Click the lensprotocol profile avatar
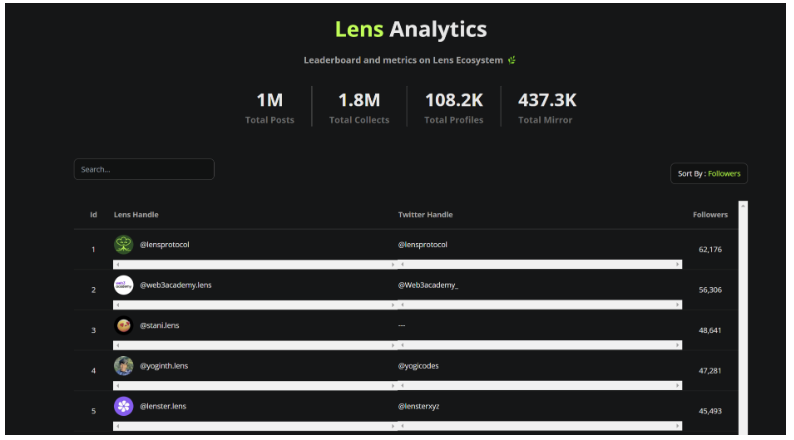This screenshot has height=440, width=794. tap(124, 245)
